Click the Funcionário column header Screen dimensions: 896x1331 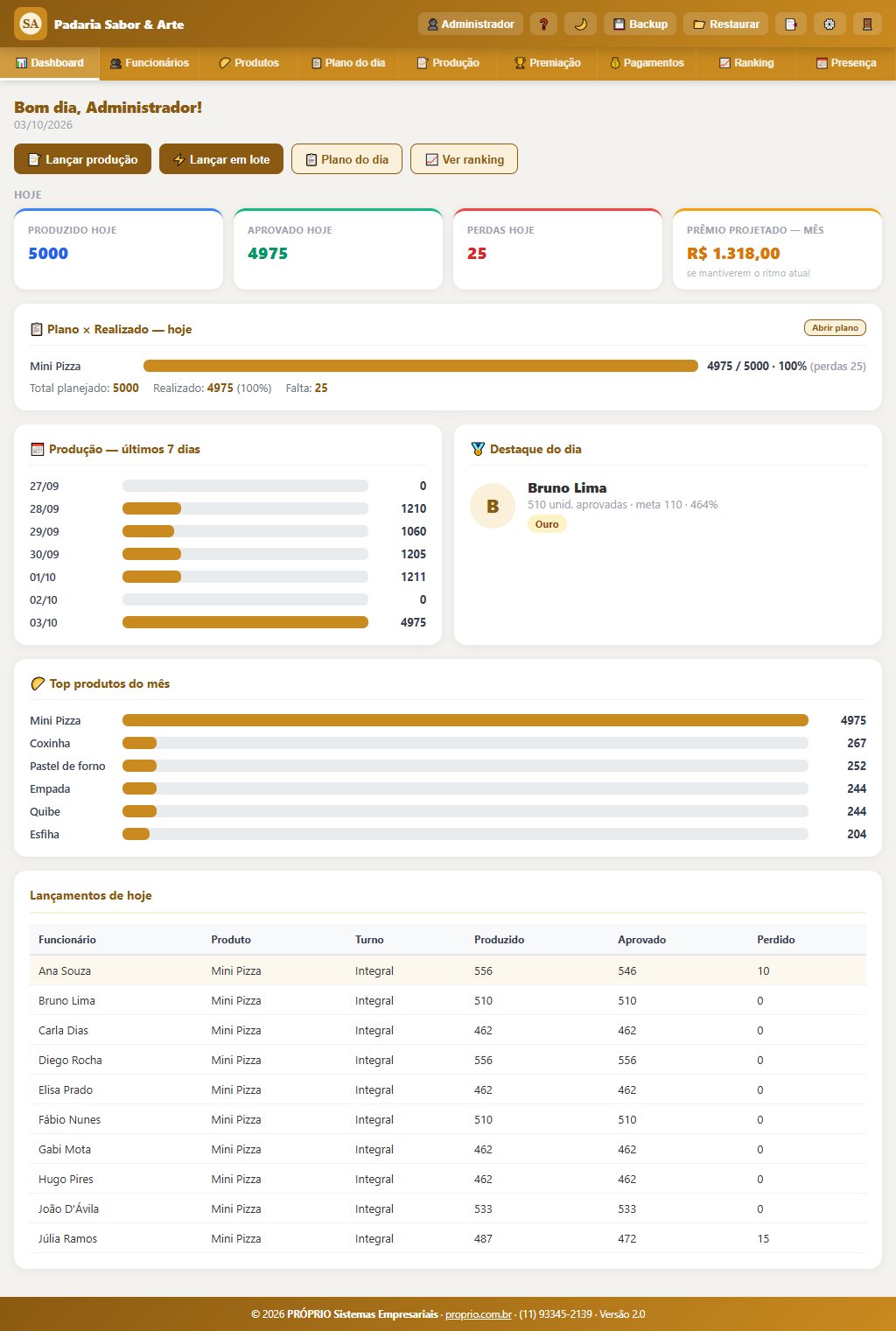(67, 940)
